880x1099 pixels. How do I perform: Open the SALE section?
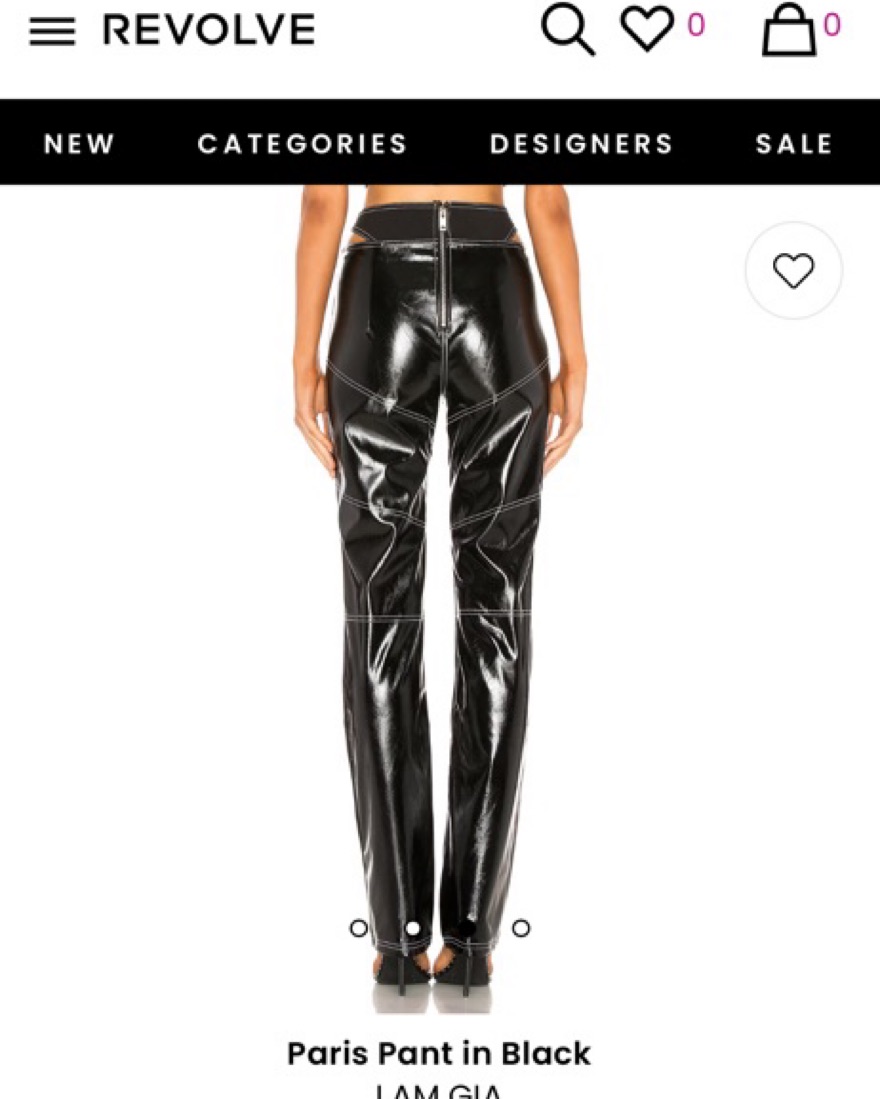[794, 143]
